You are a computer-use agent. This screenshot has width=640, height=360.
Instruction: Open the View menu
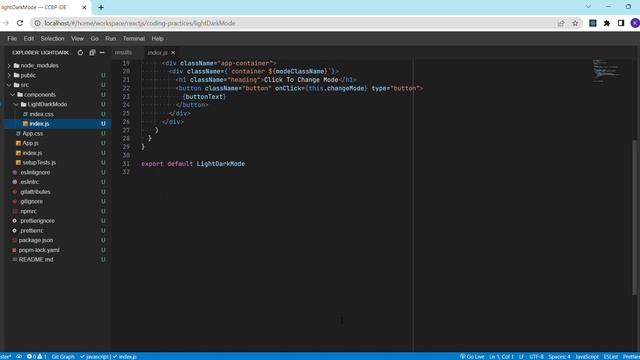click(x=77, y=38)
